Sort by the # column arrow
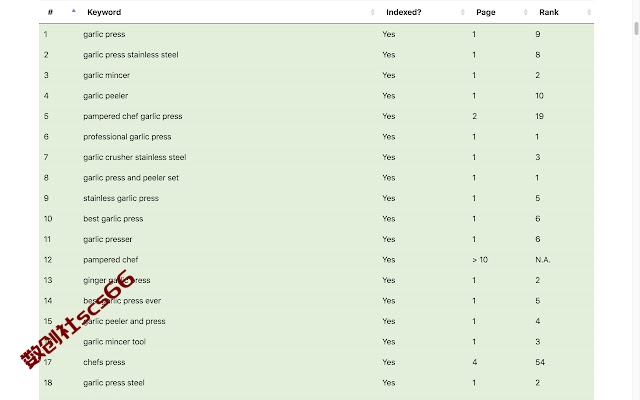The height and width of the screenshot is (400, 640). pyautogui.click(x=73, y=11)
